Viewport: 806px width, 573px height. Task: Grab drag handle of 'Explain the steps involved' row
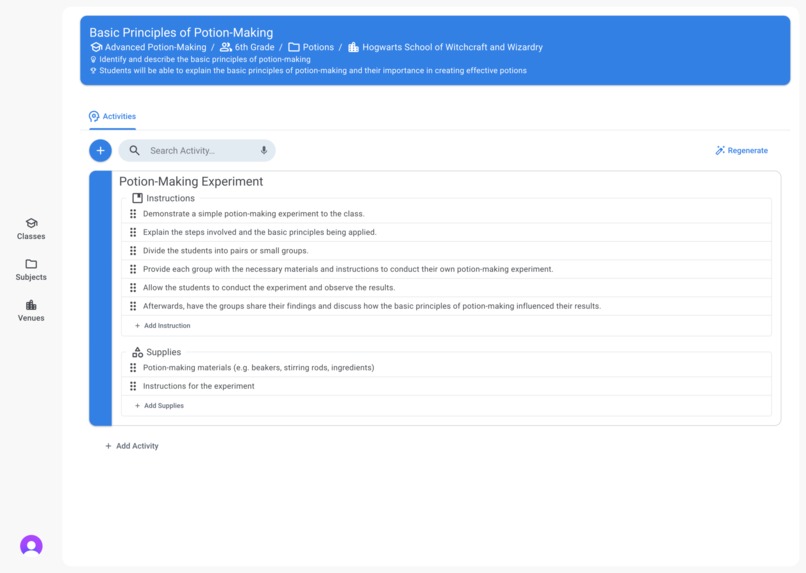coord(133,232)
